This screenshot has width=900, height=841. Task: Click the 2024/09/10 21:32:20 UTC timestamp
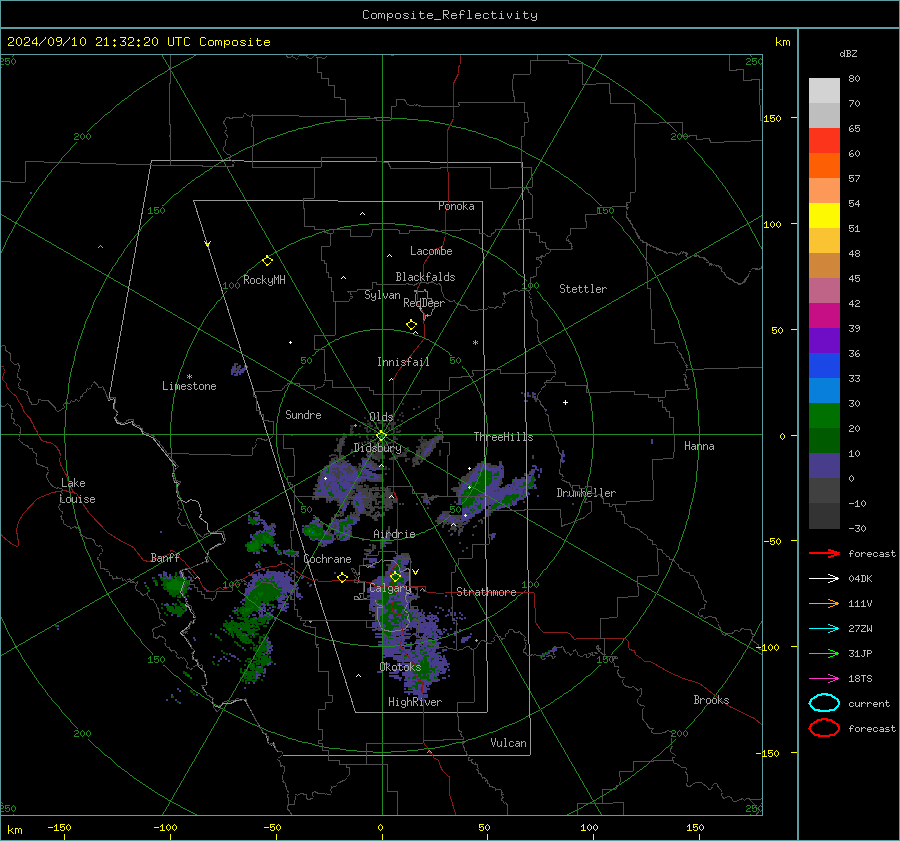click(87, 42)
